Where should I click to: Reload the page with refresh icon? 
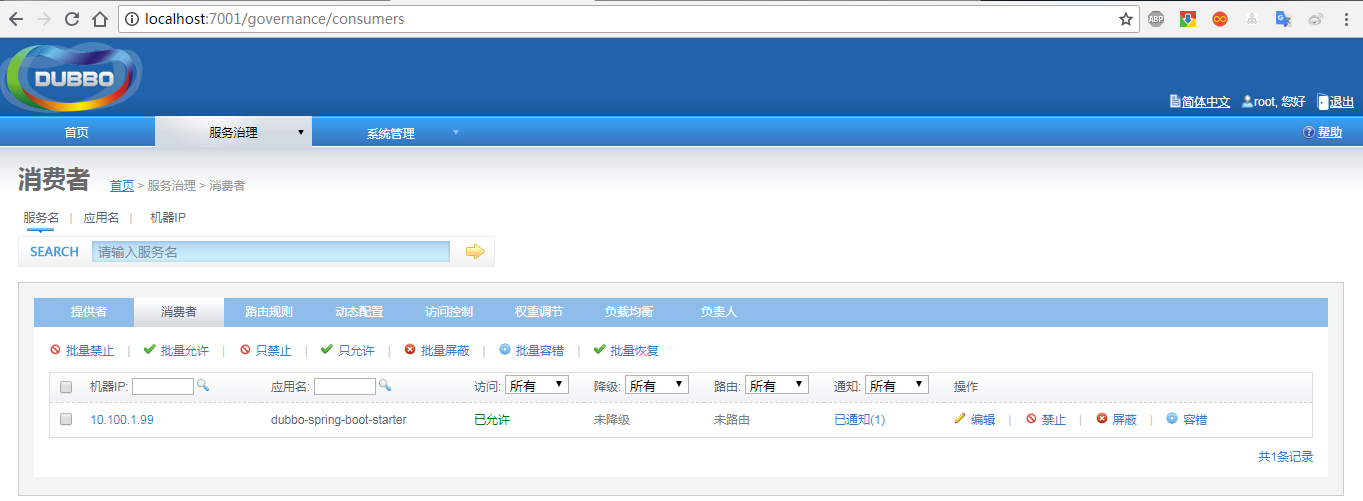[x=72, y=19]
